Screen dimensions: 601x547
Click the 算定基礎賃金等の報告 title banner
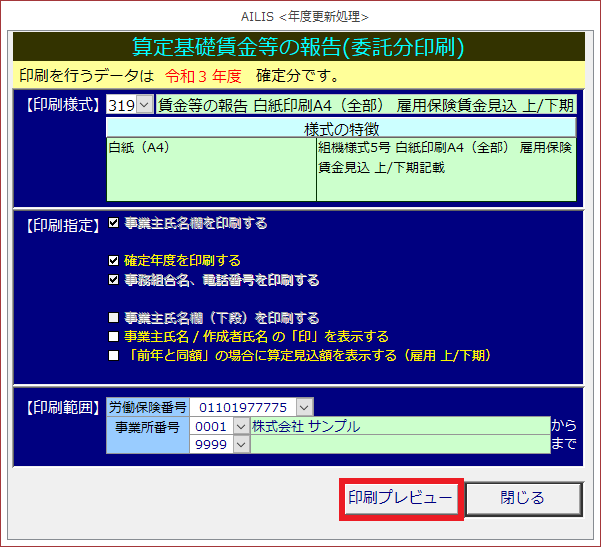(298, 46)
